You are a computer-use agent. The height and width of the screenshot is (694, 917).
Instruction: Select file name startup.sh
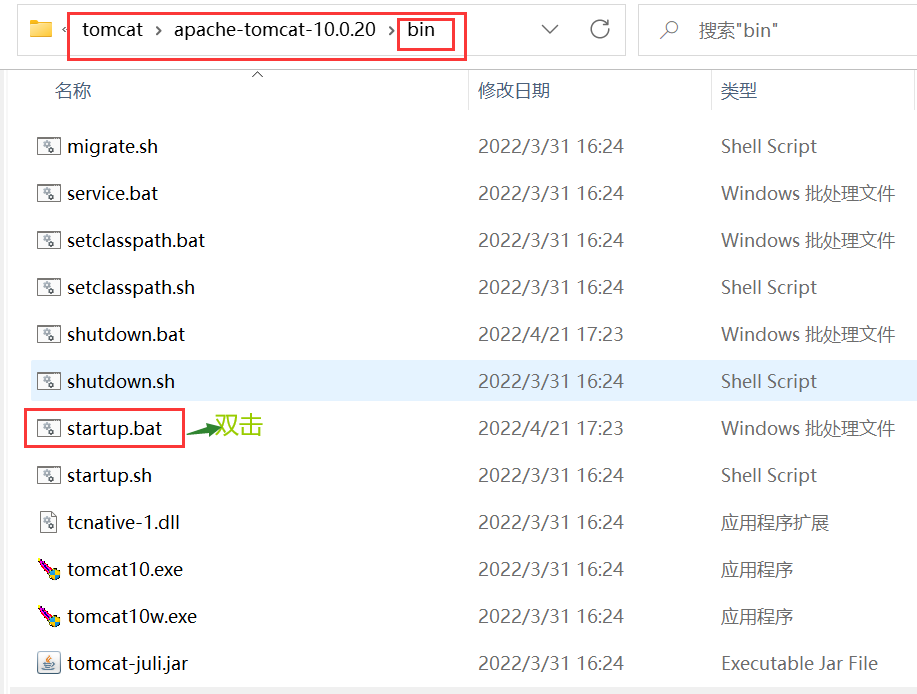(109, 475)
